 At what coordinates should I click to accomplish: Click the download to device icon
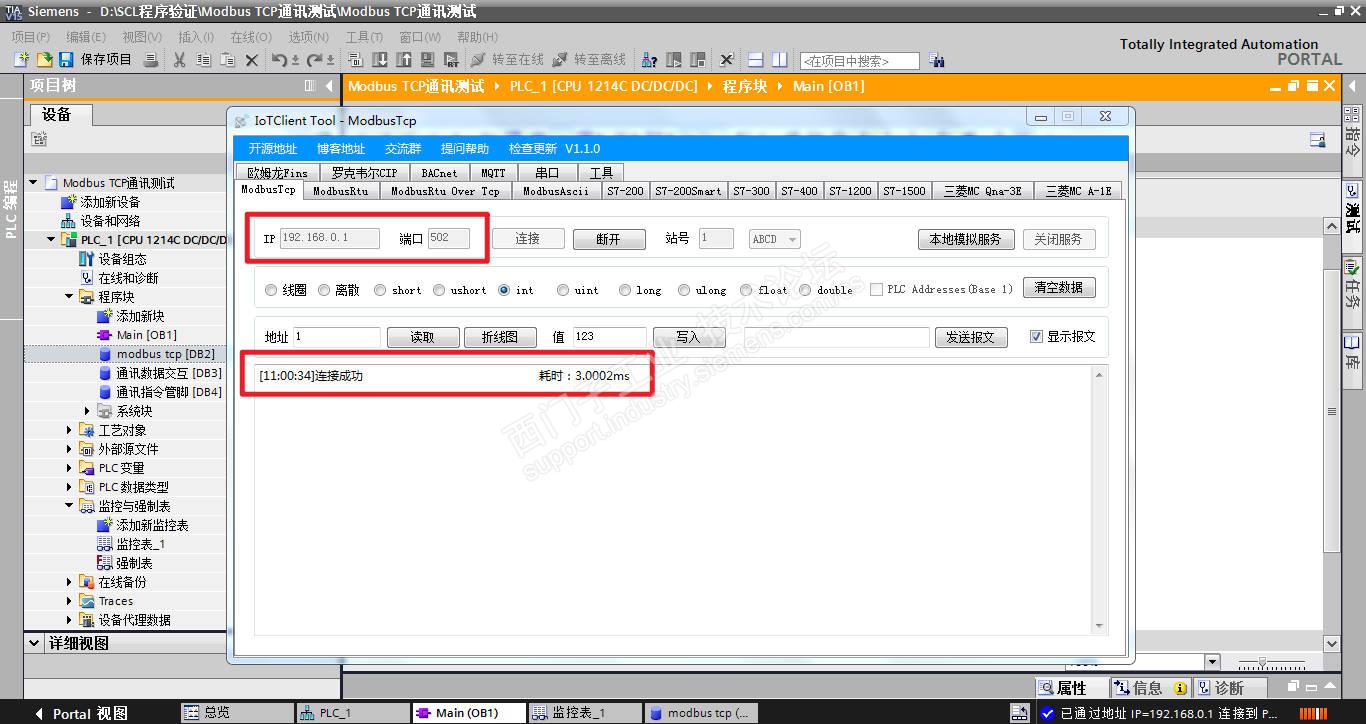click(x=381, y=60)
